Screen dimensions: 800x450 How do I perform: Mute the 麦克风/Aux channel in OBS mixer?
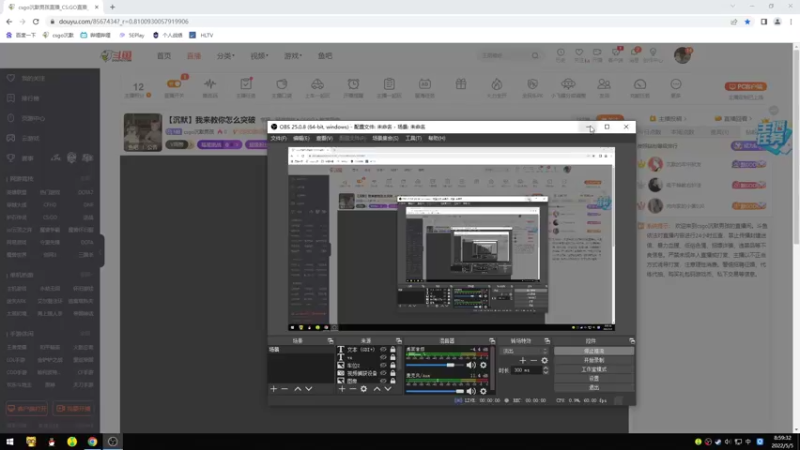pos(470,391)
